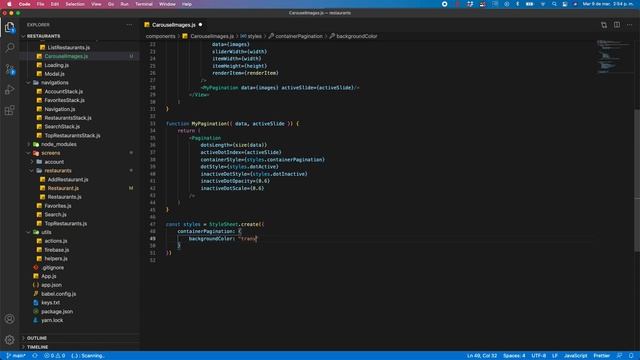The height and width of the screenshot is (360, 640).
Task: Click the feedback icon in status bar
Action: [619, 356]
